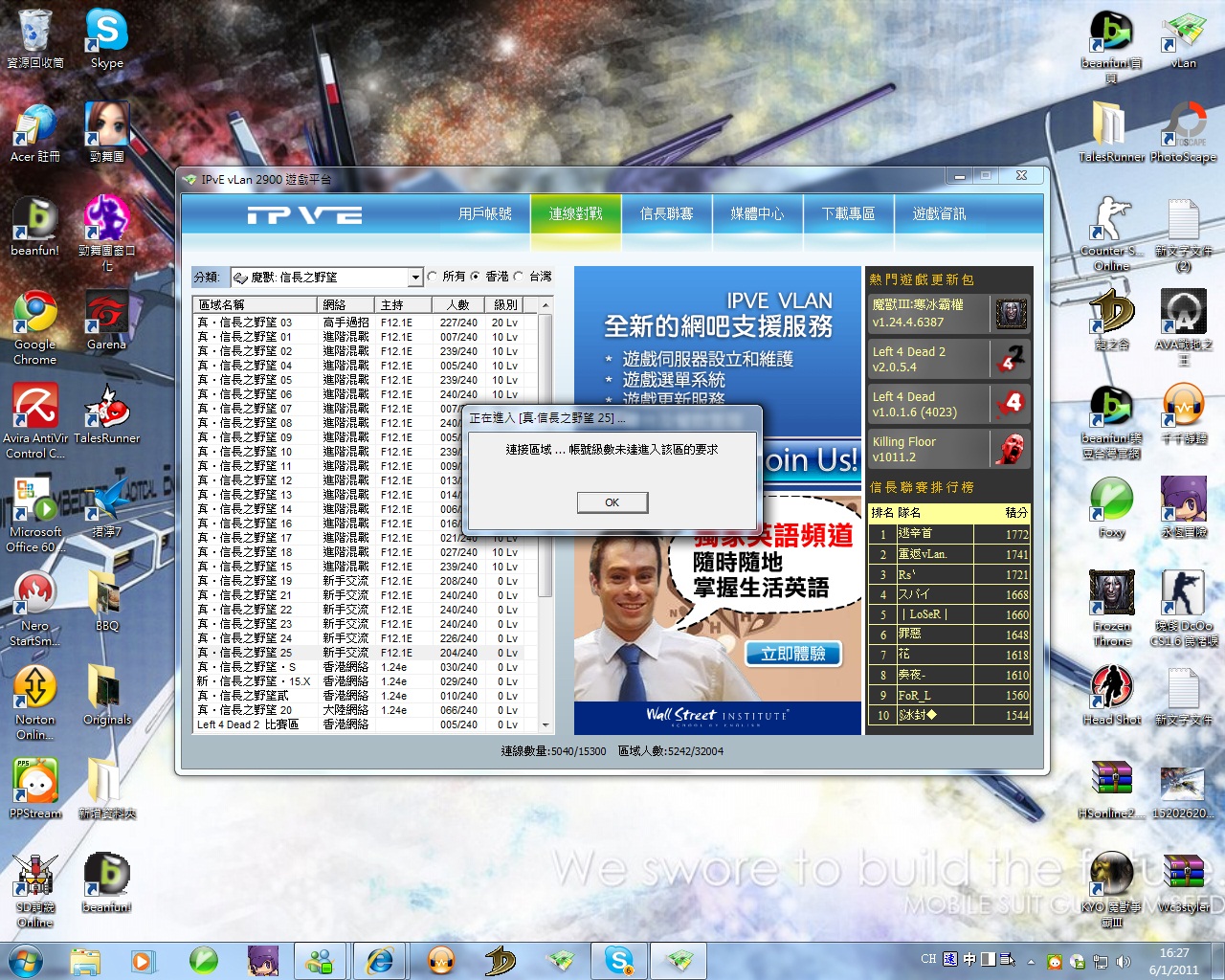This screenshot has width=1225, height=980.
Task: Click the Warcraft III 寒冰霸權 patch icon
Action: pyautogui.click(x=1011, y=314)
